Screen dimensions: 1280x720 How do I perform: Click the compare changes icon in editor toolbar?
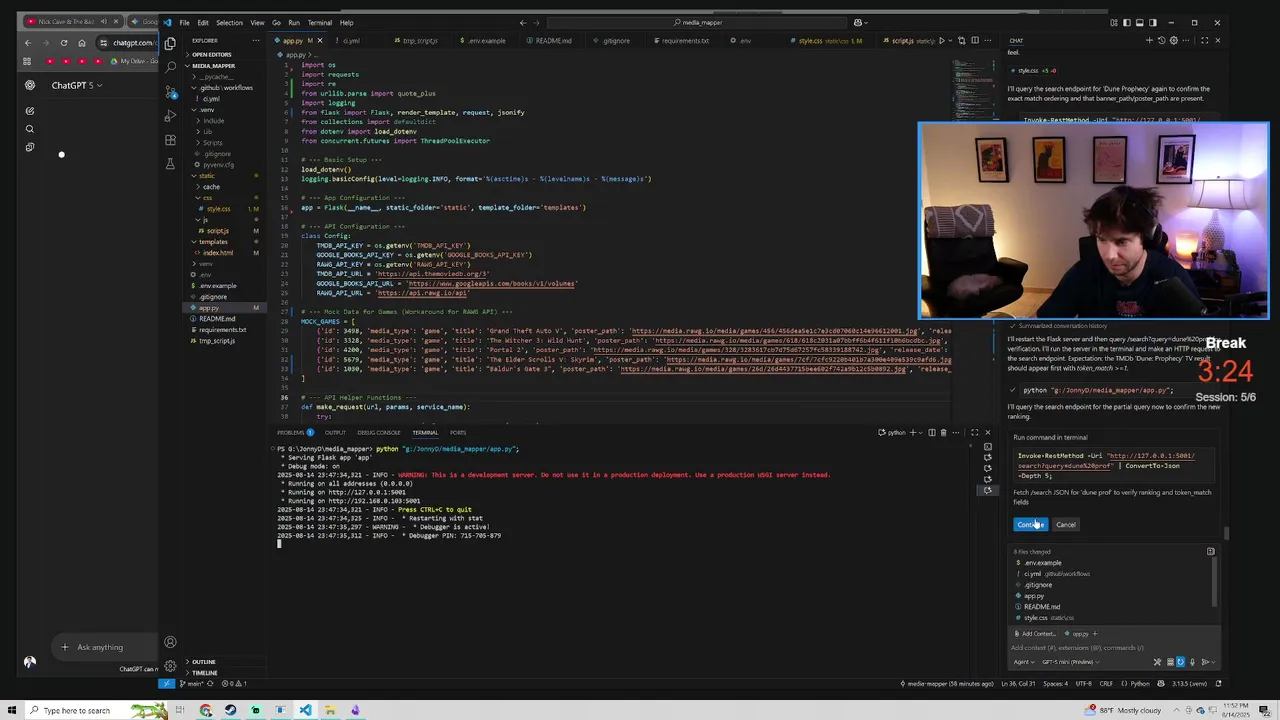pos(963,41)
